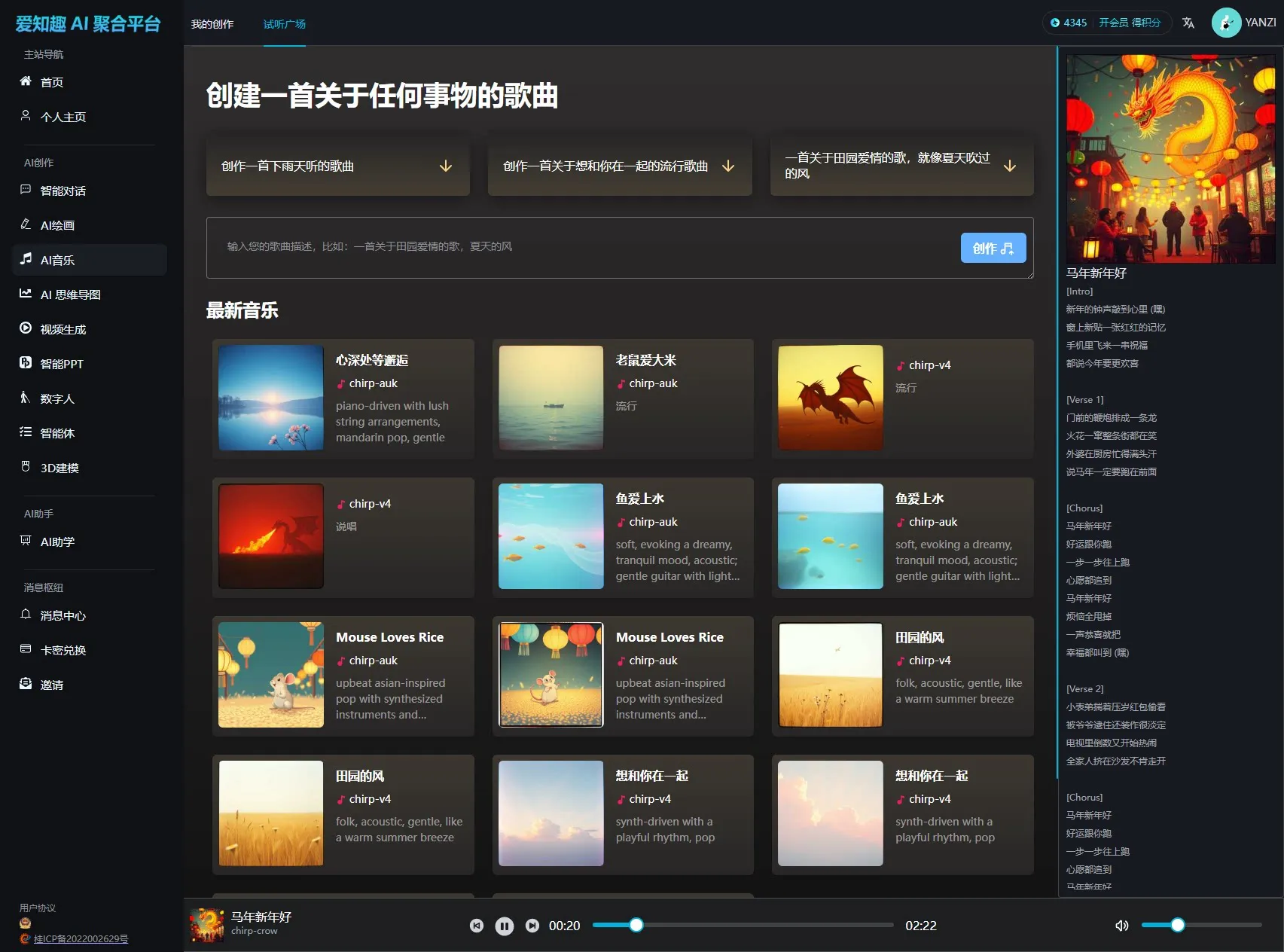
Task: Select the 智能体 sidebar entry
Action: 59,433
